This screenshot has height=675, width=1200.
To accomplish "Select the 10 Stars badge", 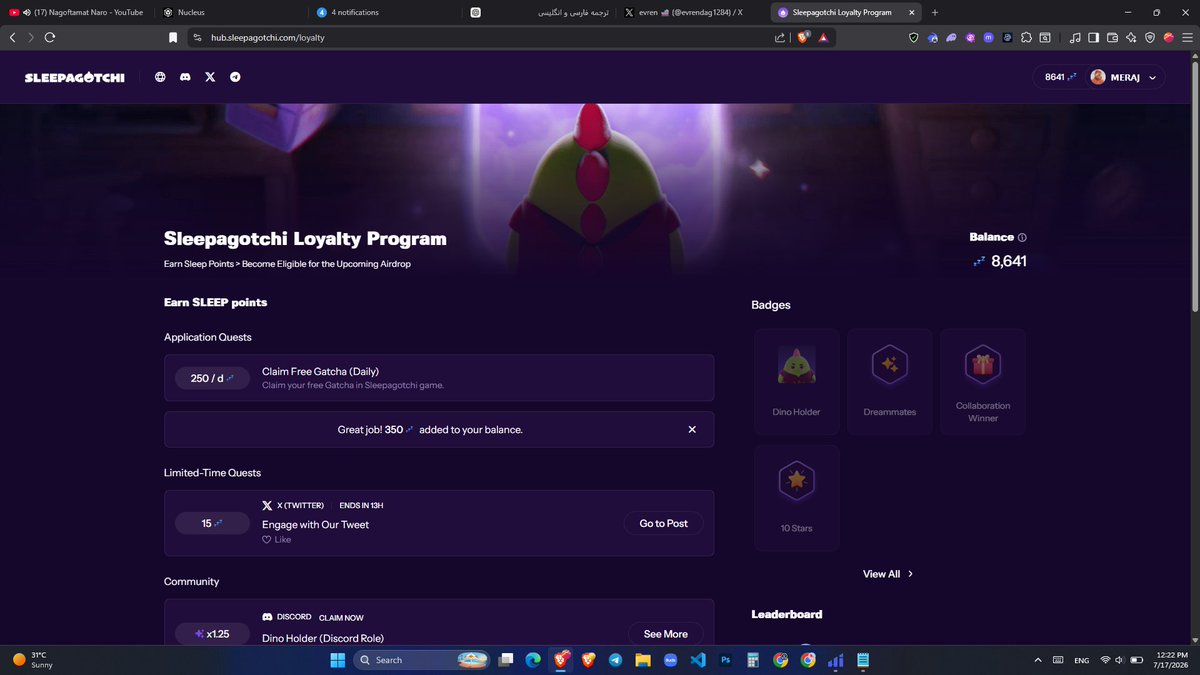I will click(x=796, y=496).
